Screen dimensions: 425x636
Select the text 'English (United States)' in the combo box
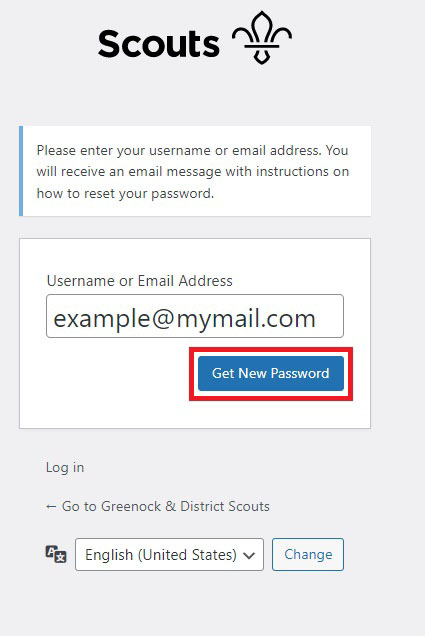(161, 554)
